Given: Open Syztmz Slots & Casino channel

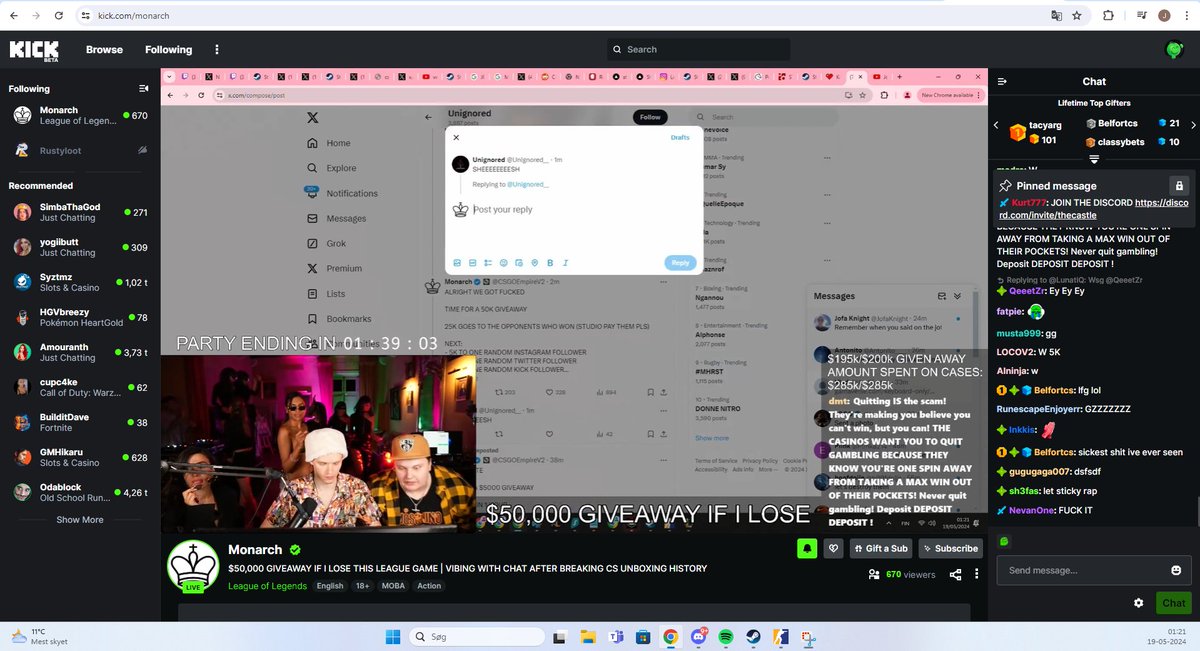Looking at the screenshot, I should [80, 282].
